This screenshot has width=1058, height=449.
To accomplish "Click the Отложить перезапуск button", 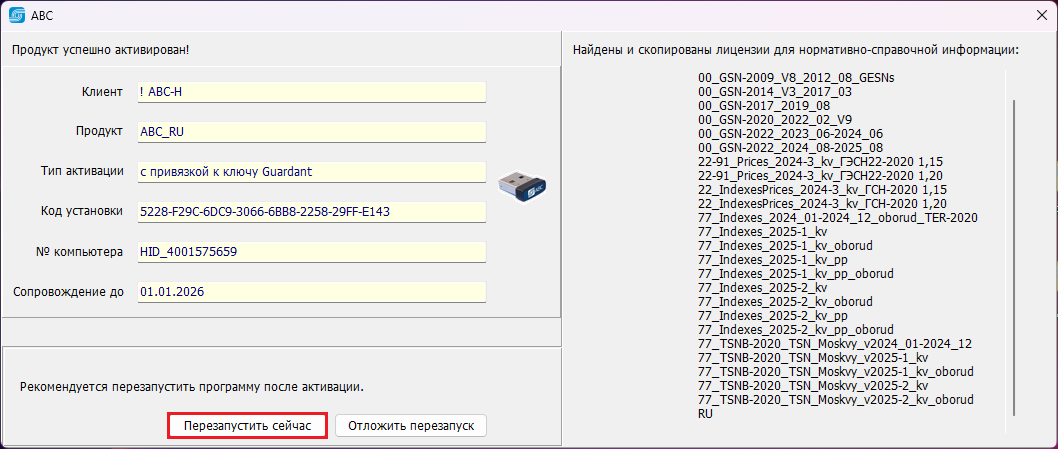I will pyautogui.click(x=411, y=426).
